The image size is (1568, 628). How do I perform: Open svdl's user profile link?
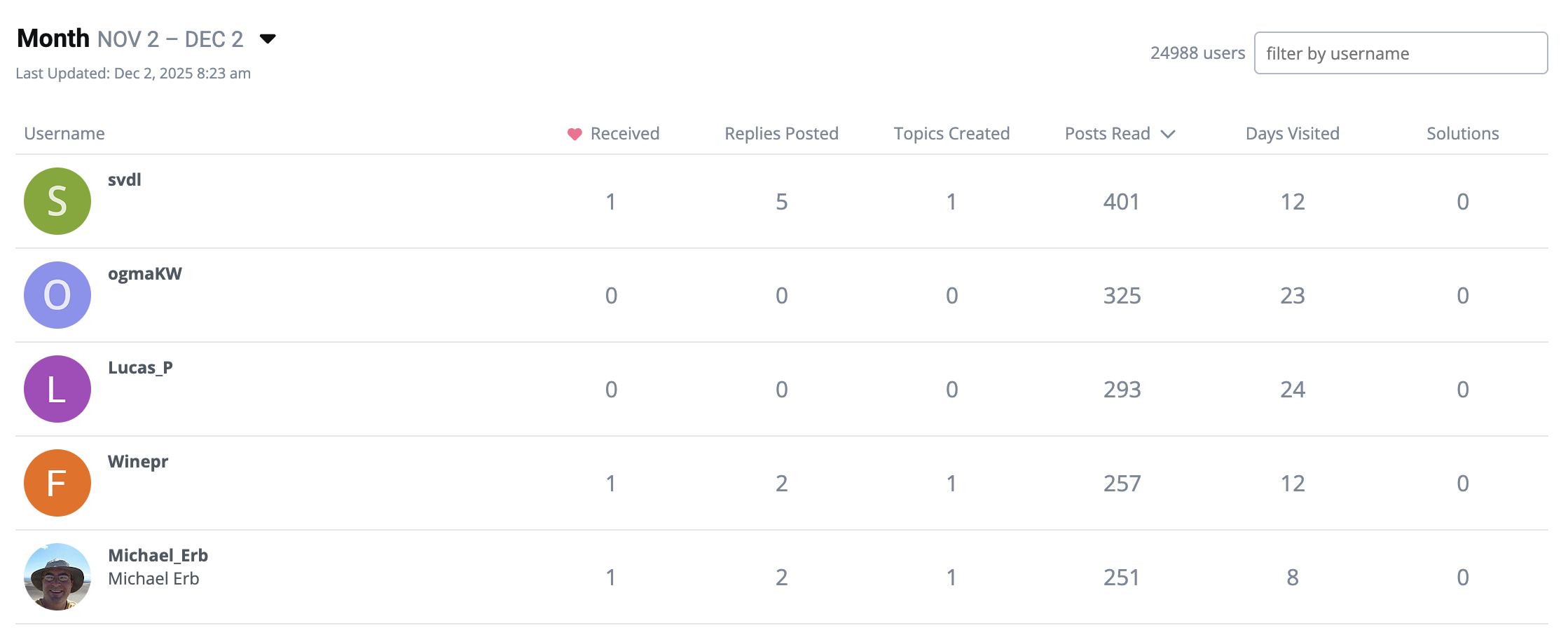tap(125, 180)
